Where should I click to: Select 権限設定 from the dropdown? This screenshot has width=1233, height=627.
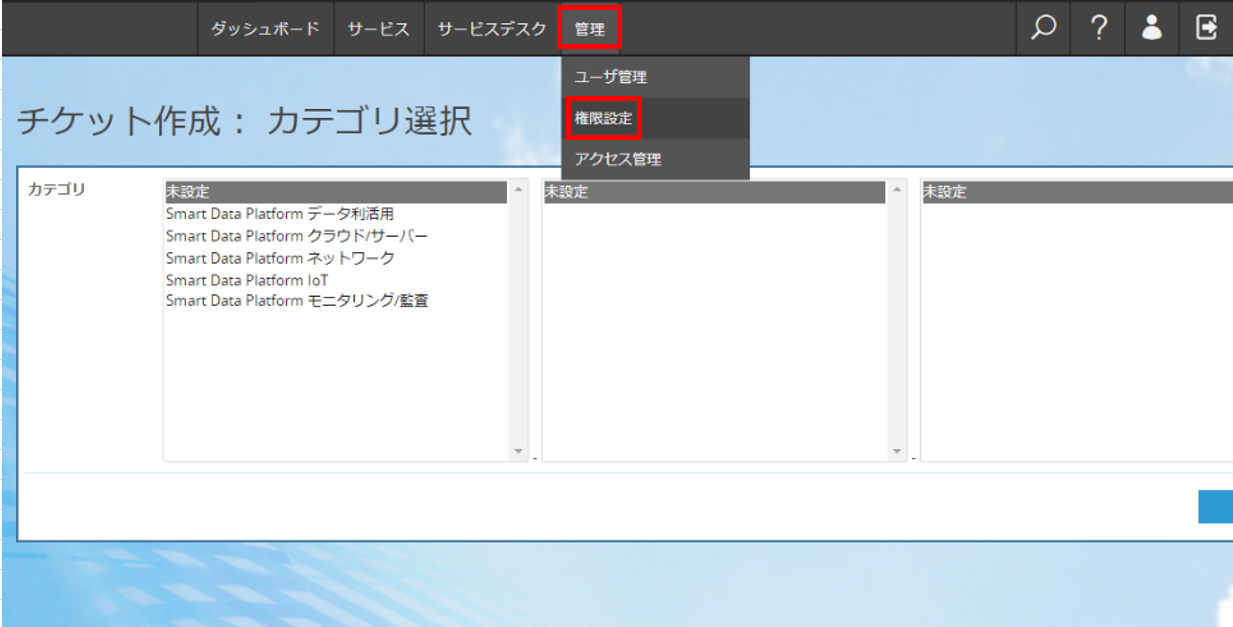(x=655, y=118)
